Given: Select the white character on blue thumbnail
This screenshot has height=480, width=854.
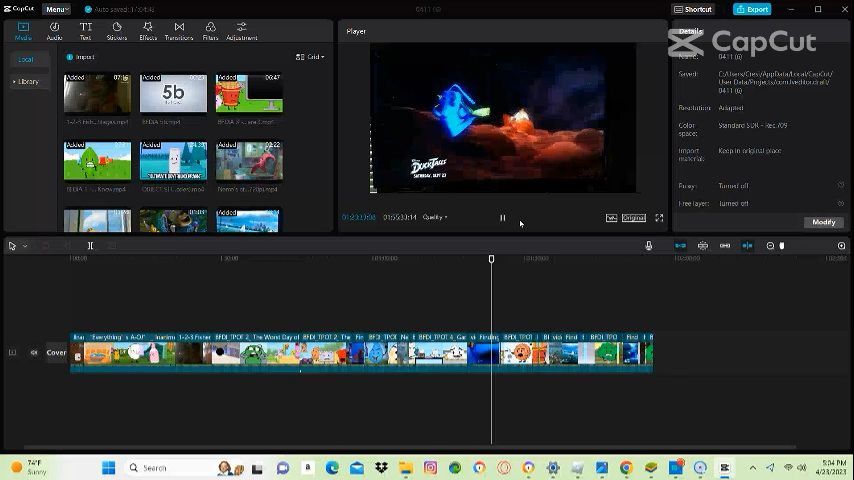Looking at the screenshot, I should click(173, 161).
